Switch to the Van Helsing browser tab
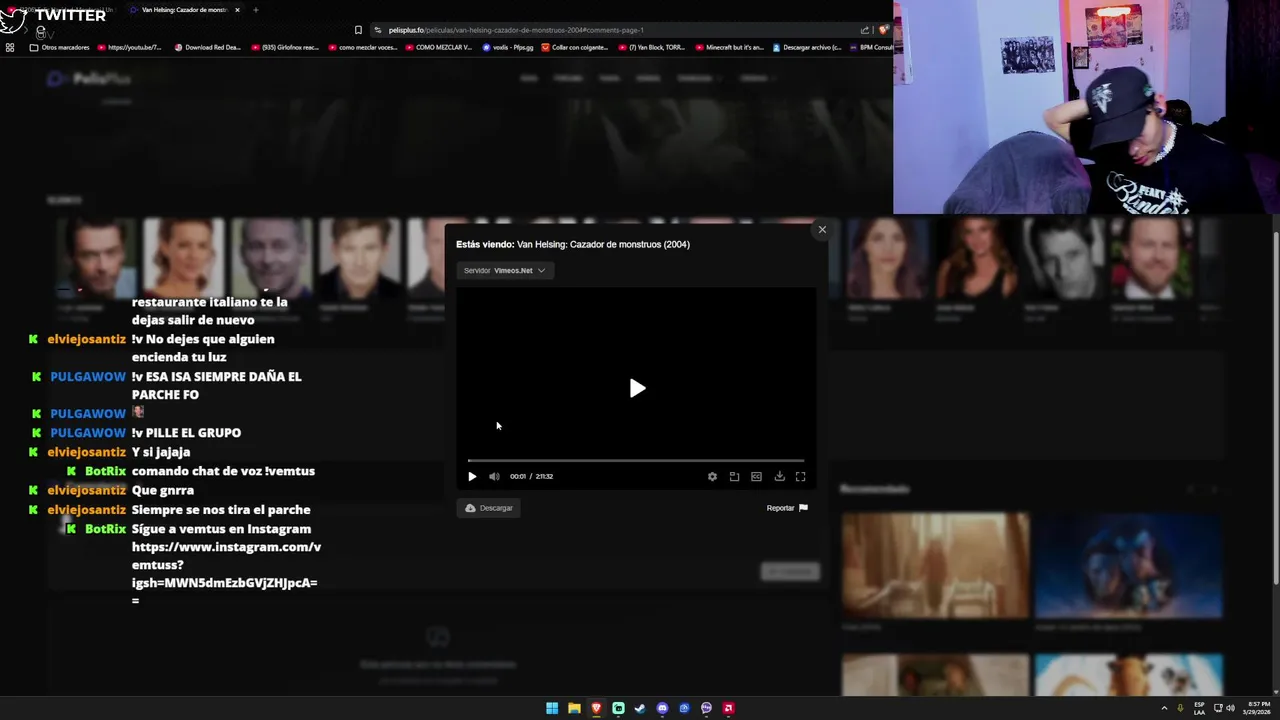This screenshot has height=720, width=1280. (184, 10)
